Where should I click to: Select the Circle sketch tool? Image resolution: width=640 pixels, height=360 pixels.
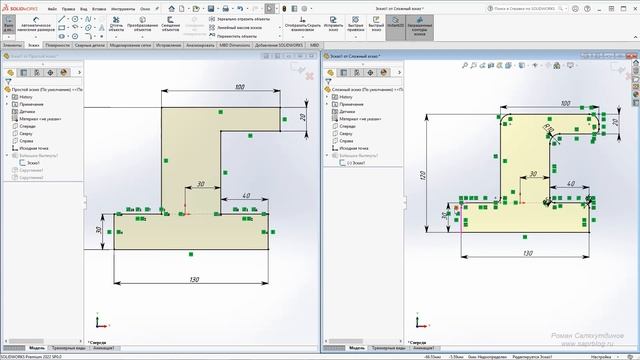75,19
